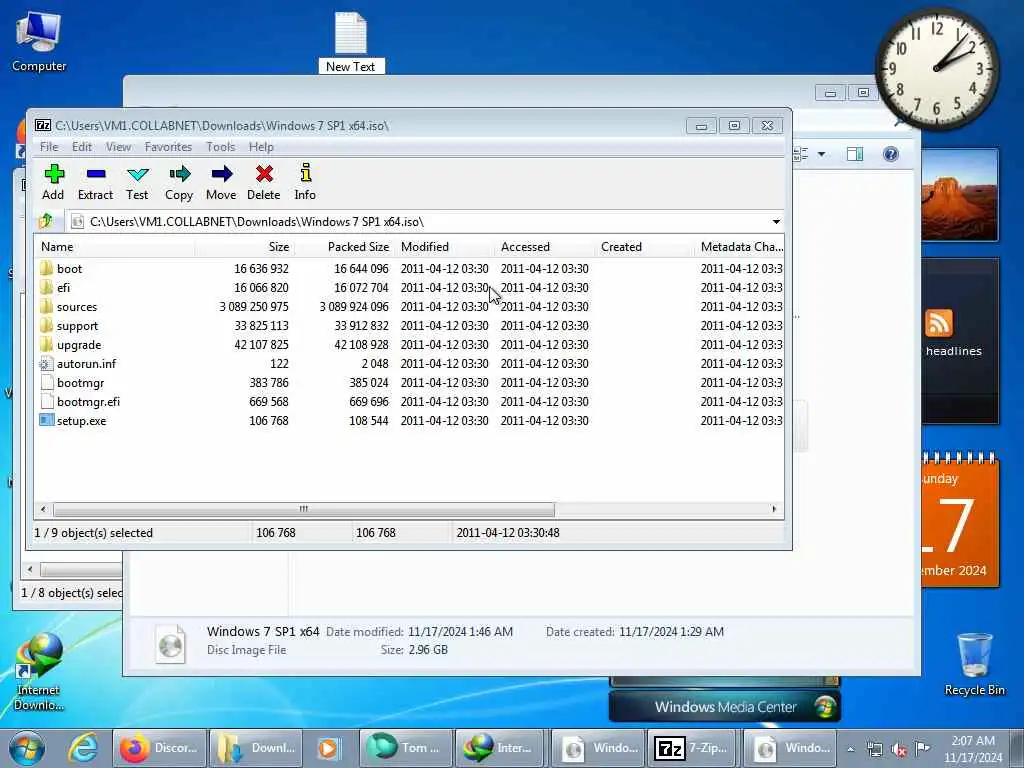
Task: Select the bootmgr.efi file
Action: (x=88, y=402)
